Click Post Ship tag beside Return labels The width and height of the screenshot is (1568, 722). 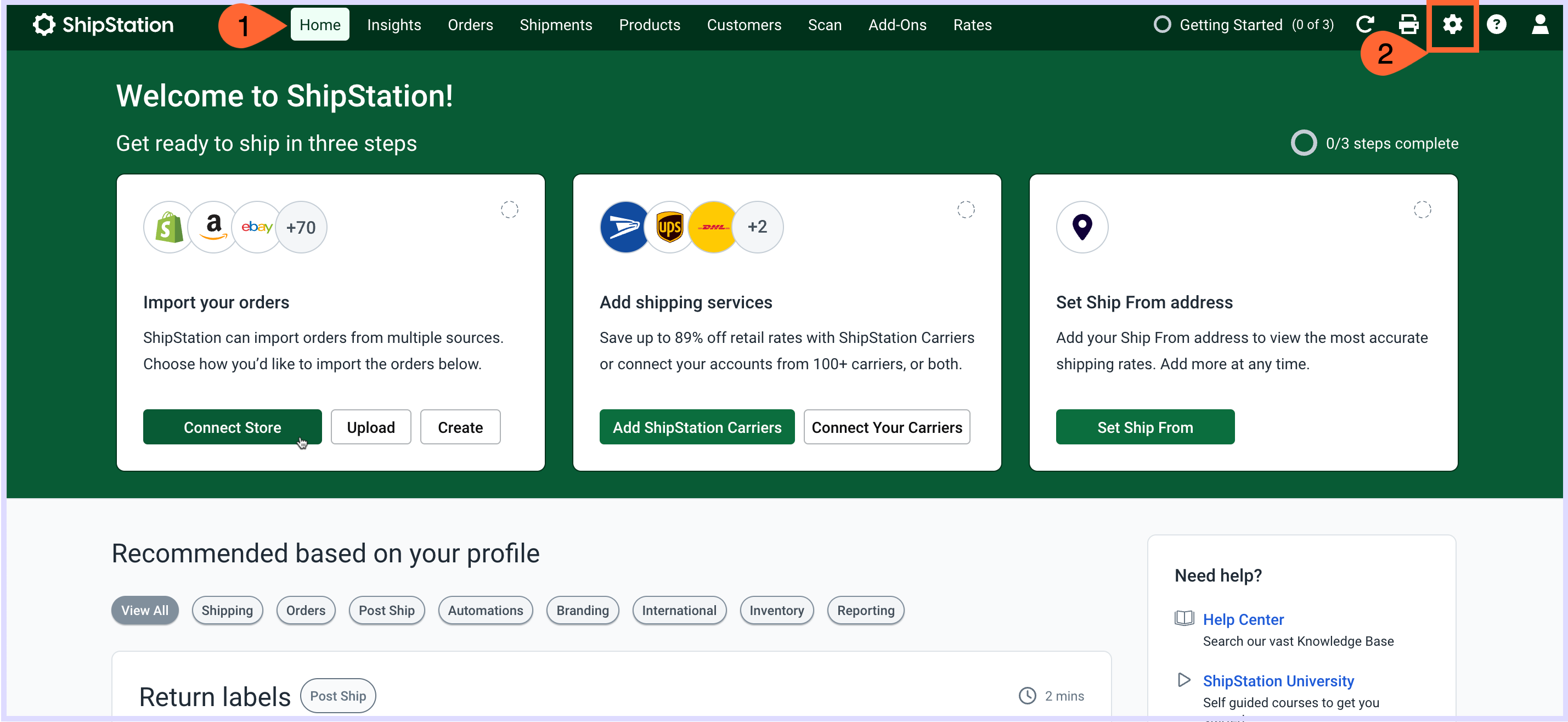(338, 695)
